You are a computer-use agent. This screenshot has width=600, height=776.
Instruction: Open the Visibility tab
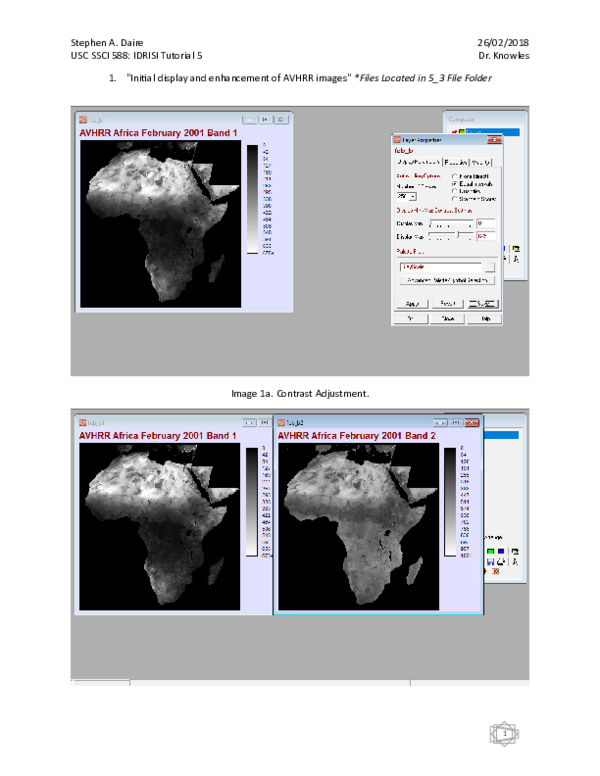[x=481, y=161]
